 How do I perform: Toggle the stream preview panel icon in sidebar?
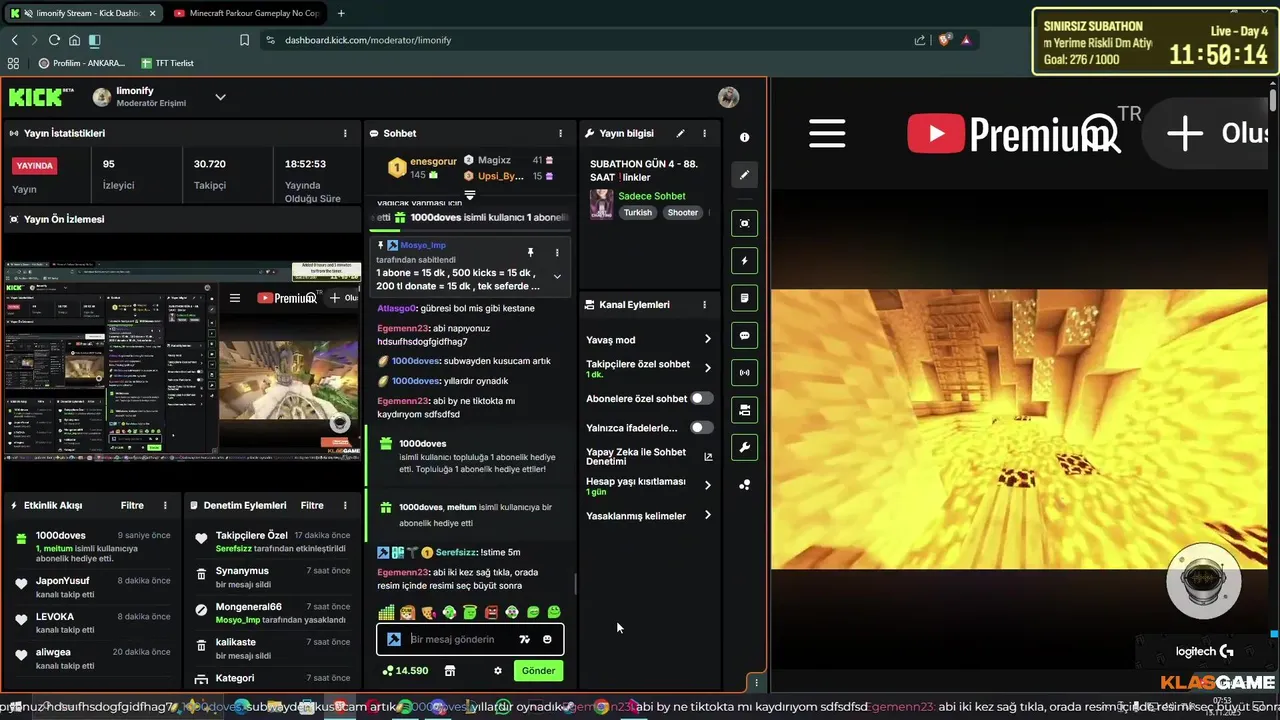click(744, 223)
